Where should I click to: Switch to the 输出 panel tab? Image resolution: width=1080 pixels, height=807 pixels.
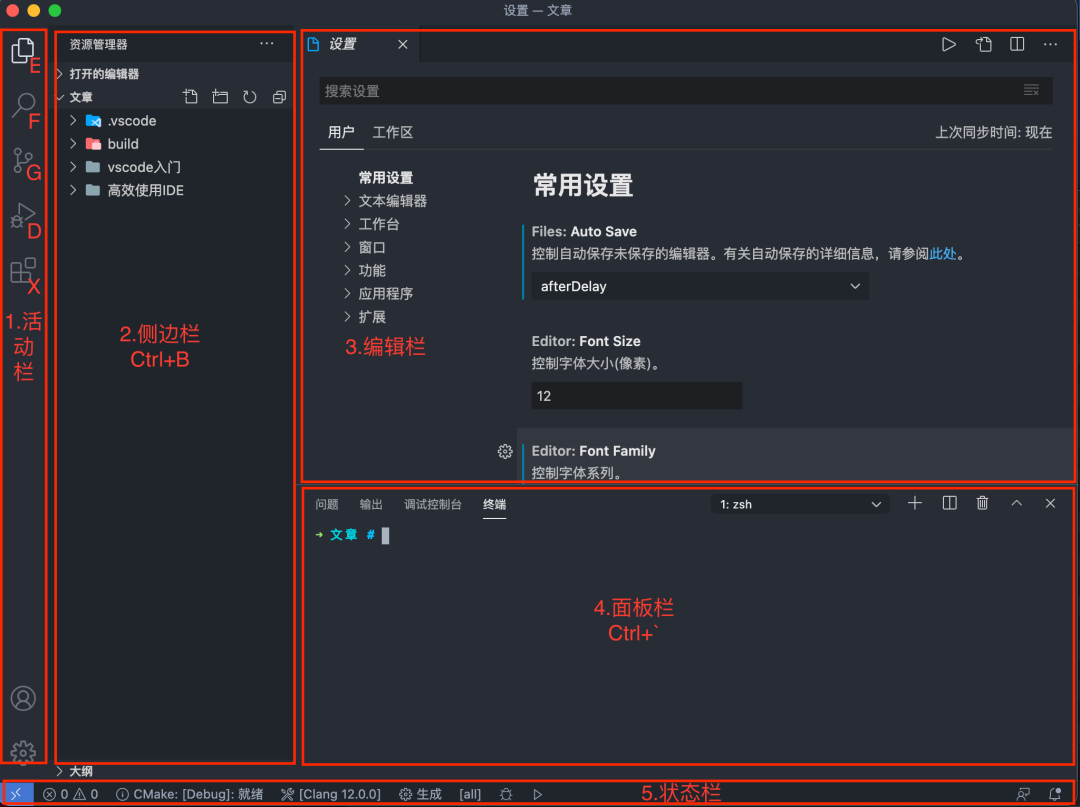(371, 504)
